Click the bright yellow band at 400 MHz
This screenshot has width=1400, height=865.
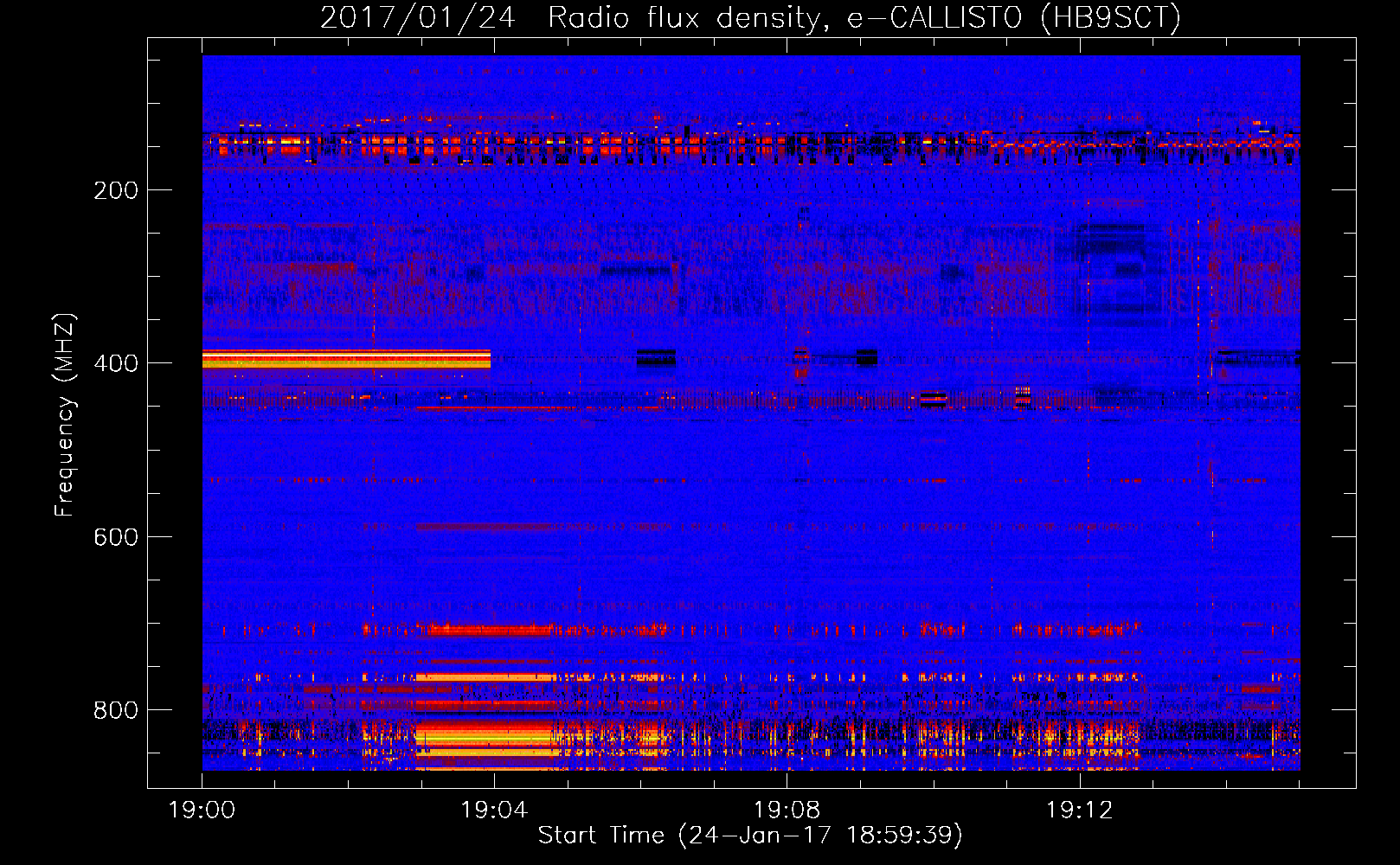click(x=346, y=359)
